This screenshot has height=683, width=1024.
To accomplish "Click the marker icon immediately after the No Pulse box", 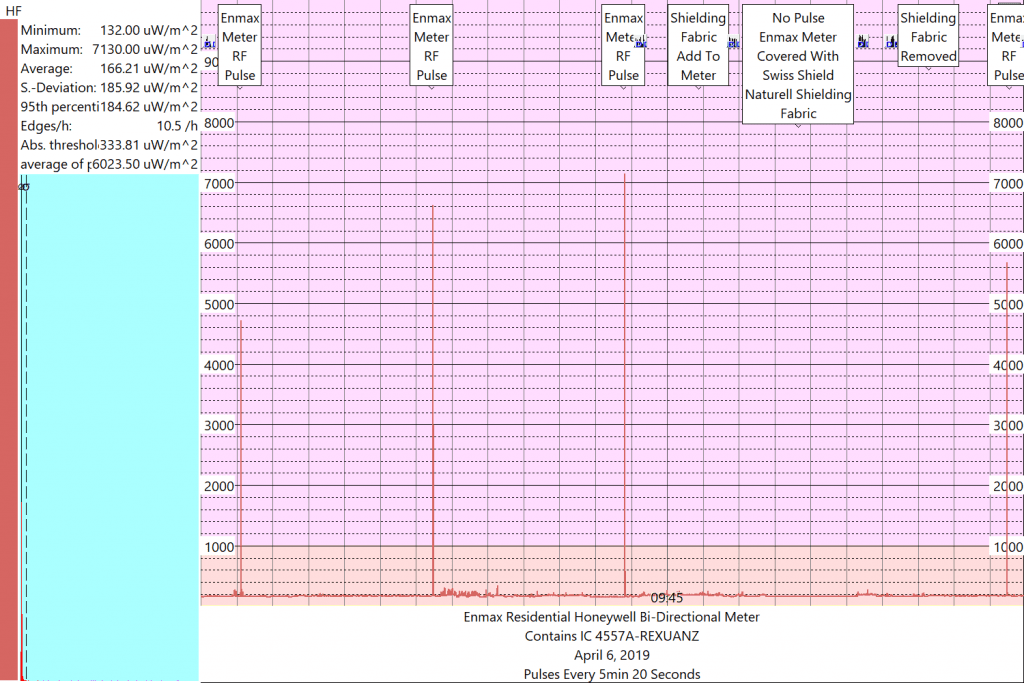I will 860,43.
